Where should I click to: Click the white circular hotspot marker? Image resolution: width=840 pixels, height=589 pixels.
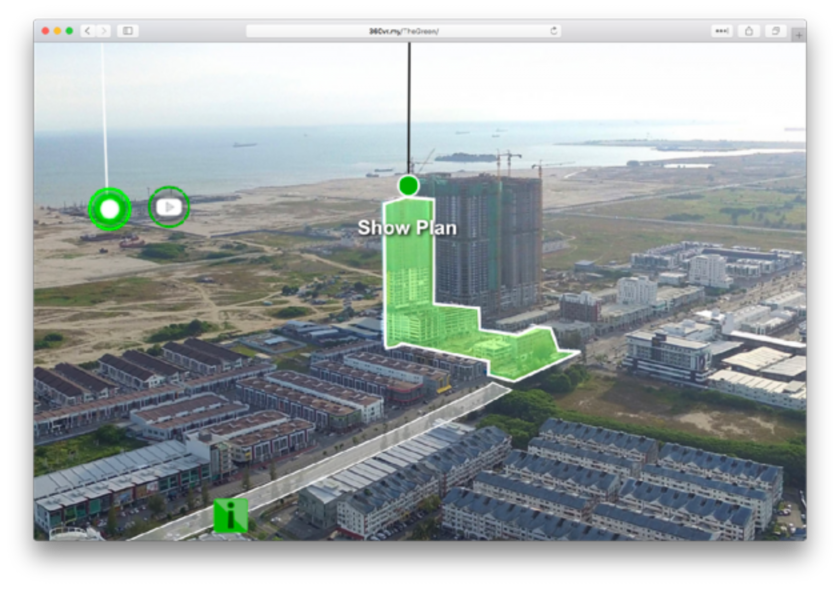tap(109, 209)
